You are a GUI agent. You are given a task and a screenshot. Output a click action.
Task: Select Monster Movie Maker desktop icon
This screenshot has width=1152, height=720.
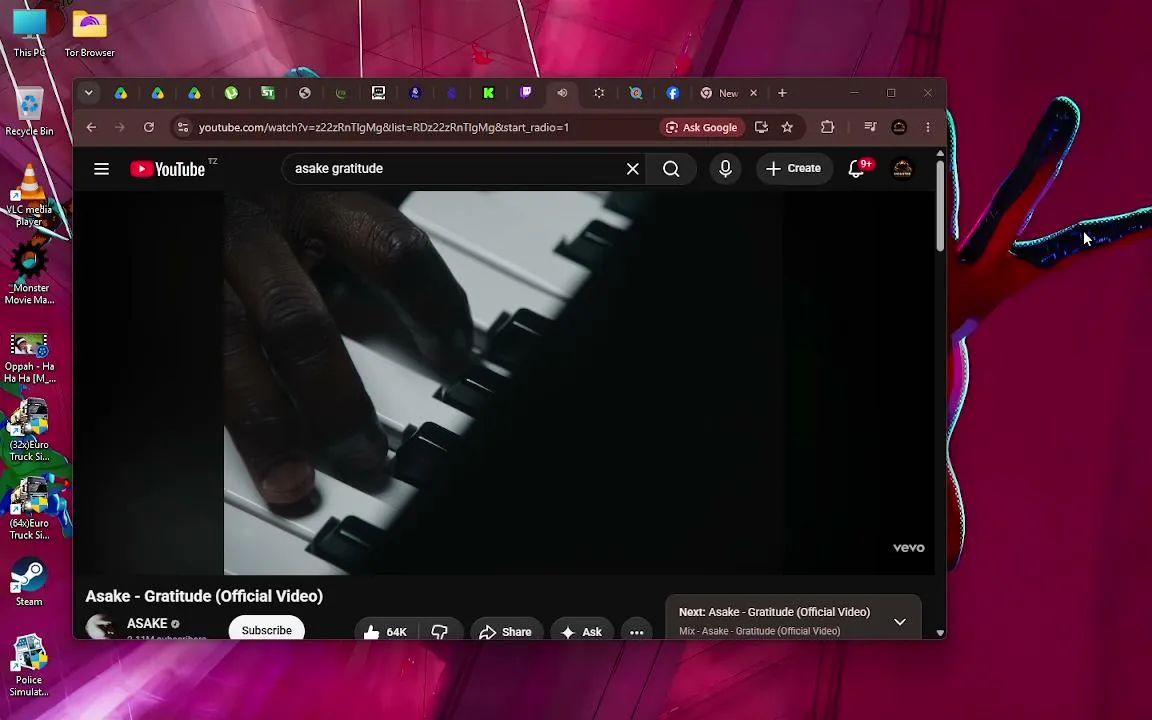29,273
